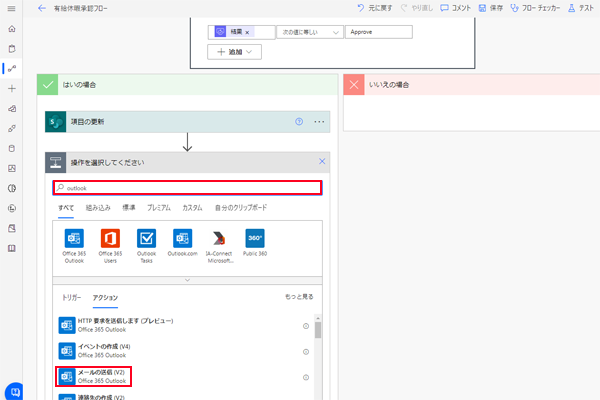This screenshot has width=600, height=400.
Task: Click 元に戻す (Undo)
Action: (375, 8)
